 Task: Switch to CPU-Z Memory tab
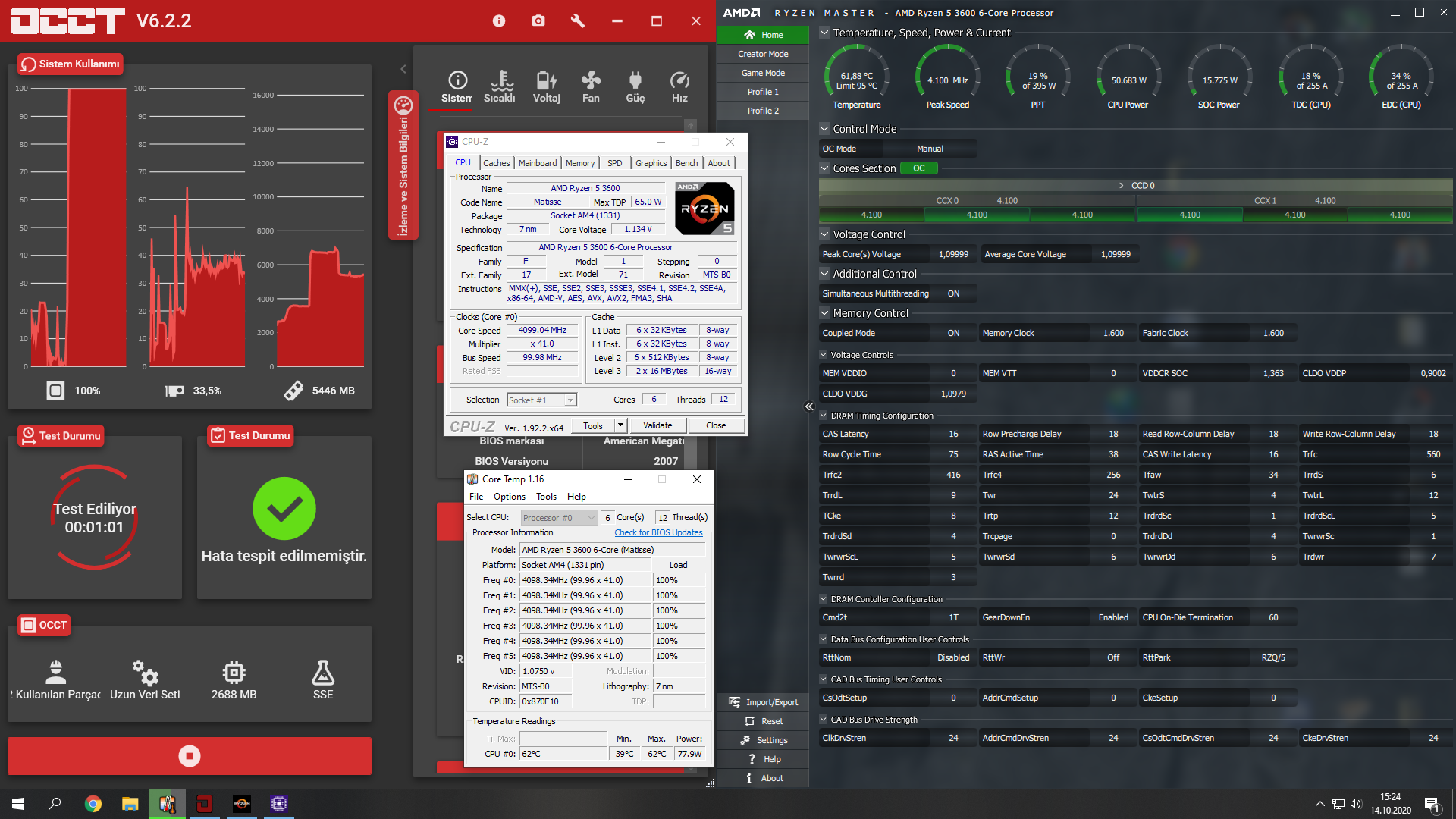click(579, 163)
